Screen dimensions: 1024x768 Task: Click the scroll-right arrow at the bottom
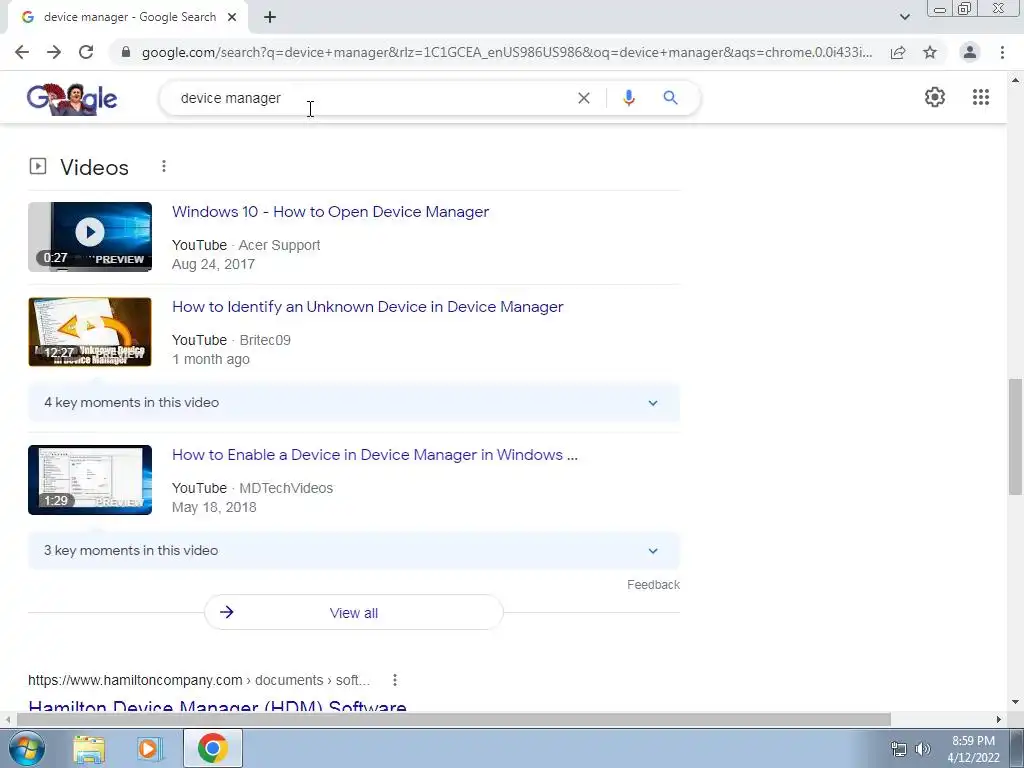click(999, 719)
